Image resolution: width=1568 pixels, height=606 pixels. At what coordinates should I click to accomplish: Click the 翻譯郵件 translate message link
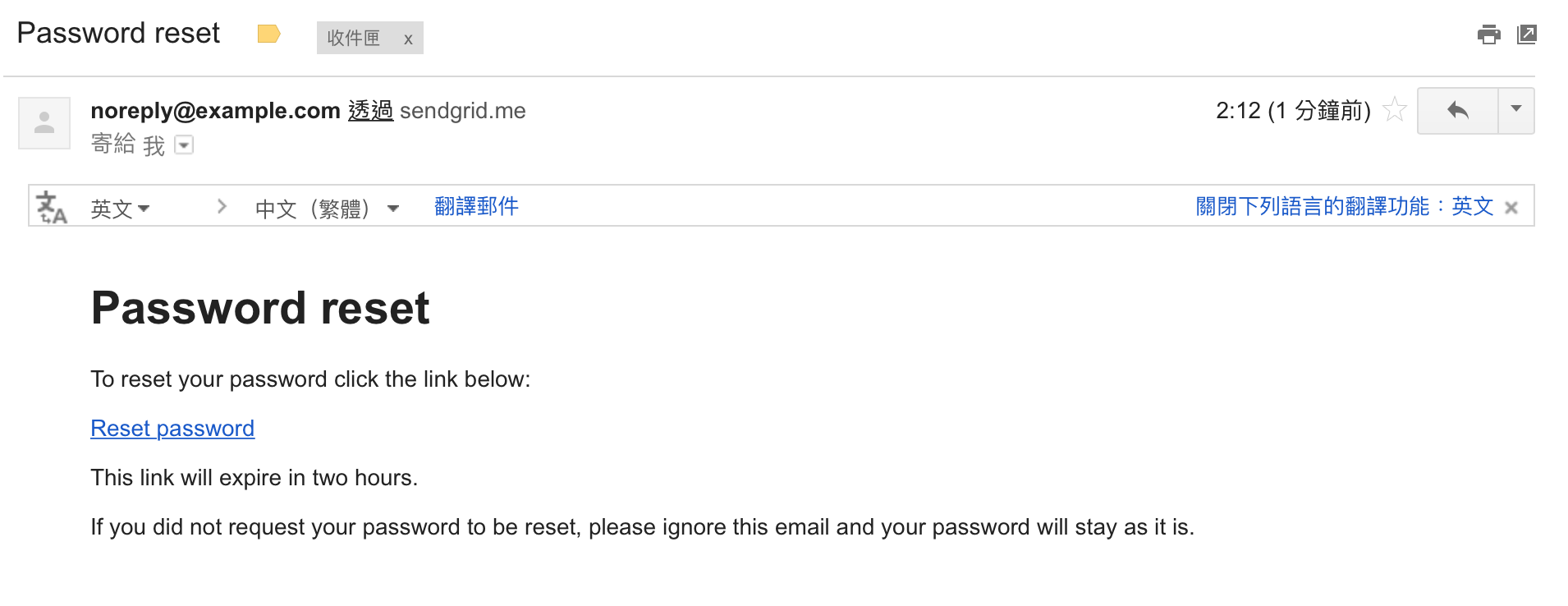476,206
